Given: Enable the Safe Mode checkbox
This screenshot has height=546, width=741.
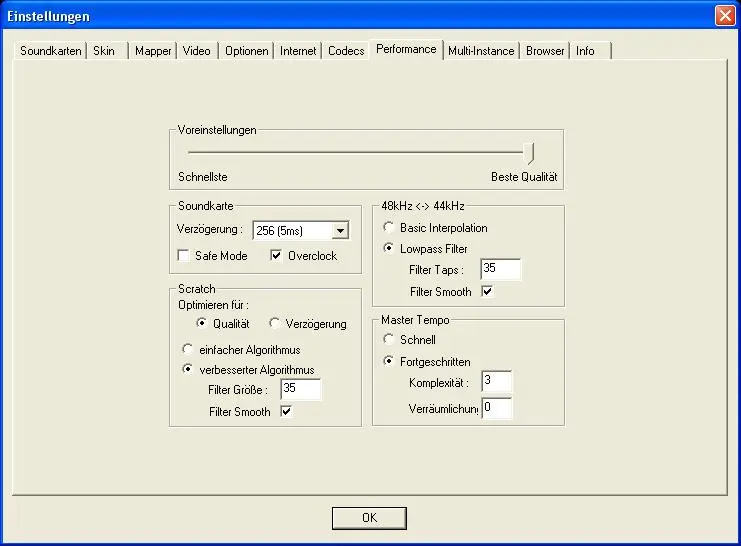Looking at the screenshot, I should coord(184,256).
